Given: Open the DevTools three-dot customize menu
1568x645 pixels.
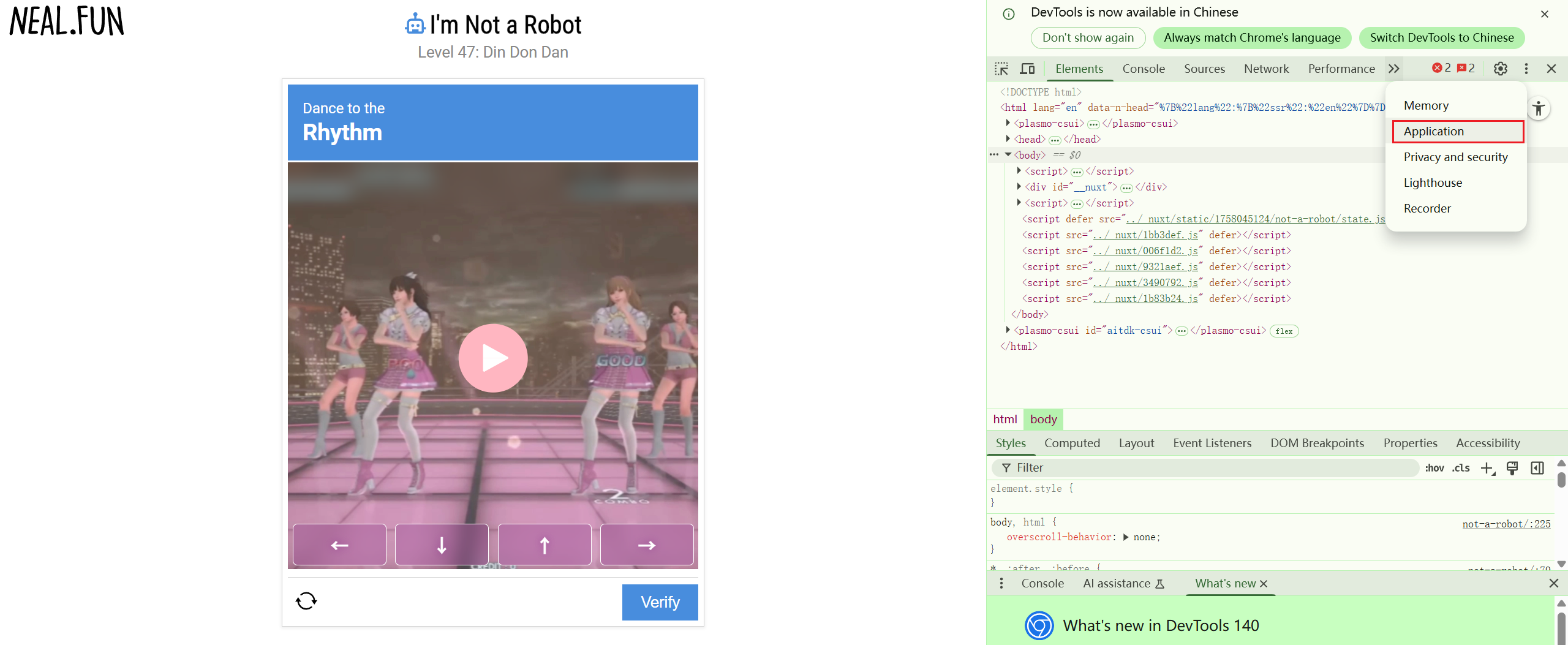Looking at the screenshot, I should [1526, 69].
